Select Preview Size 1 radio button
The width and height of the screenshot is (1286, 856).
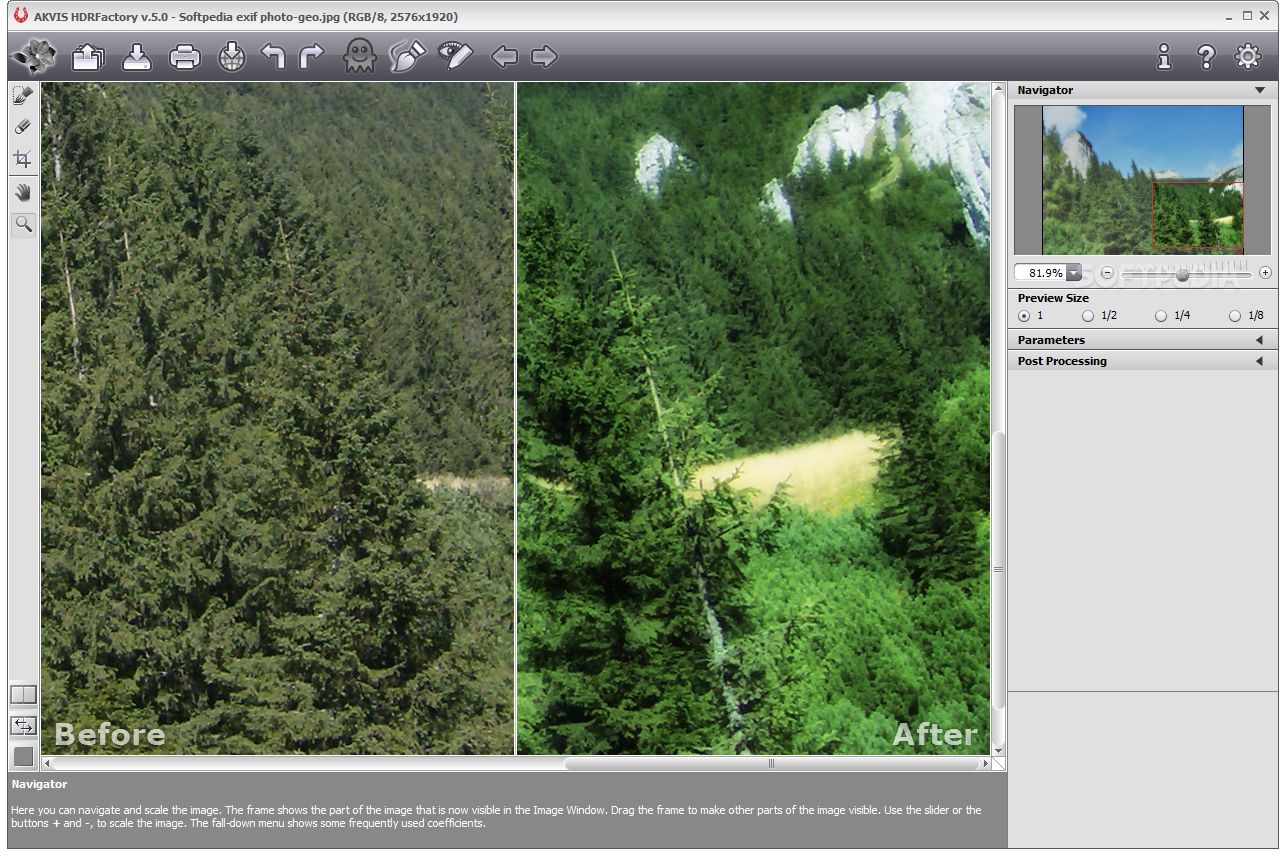[1024, 316]
